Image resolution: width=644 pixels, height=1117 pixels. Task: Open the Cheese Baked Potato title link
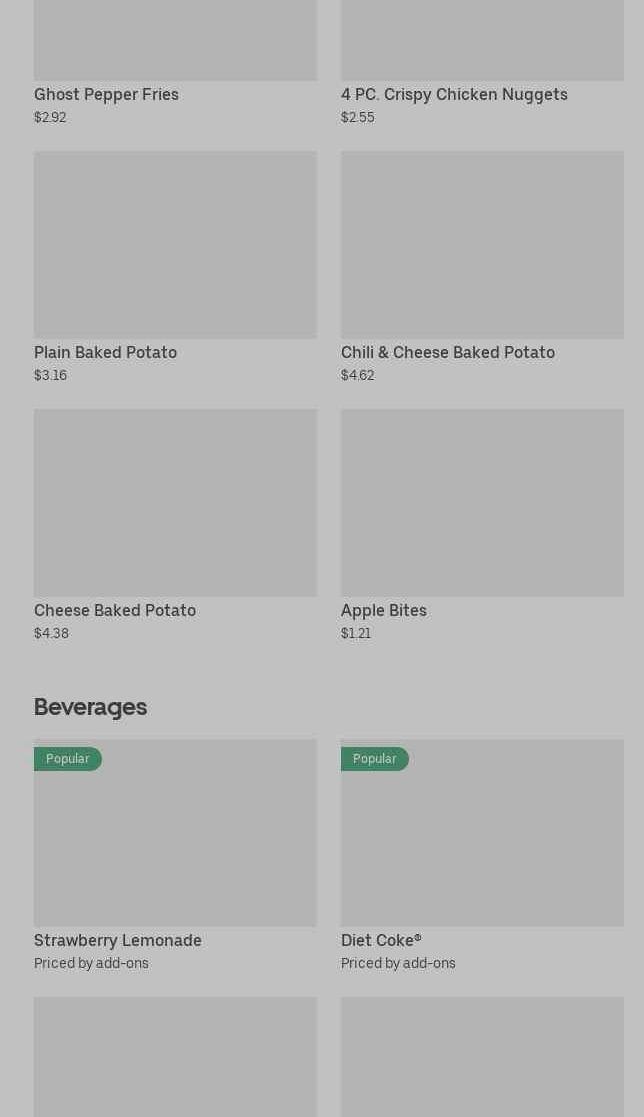click(115, 610)
